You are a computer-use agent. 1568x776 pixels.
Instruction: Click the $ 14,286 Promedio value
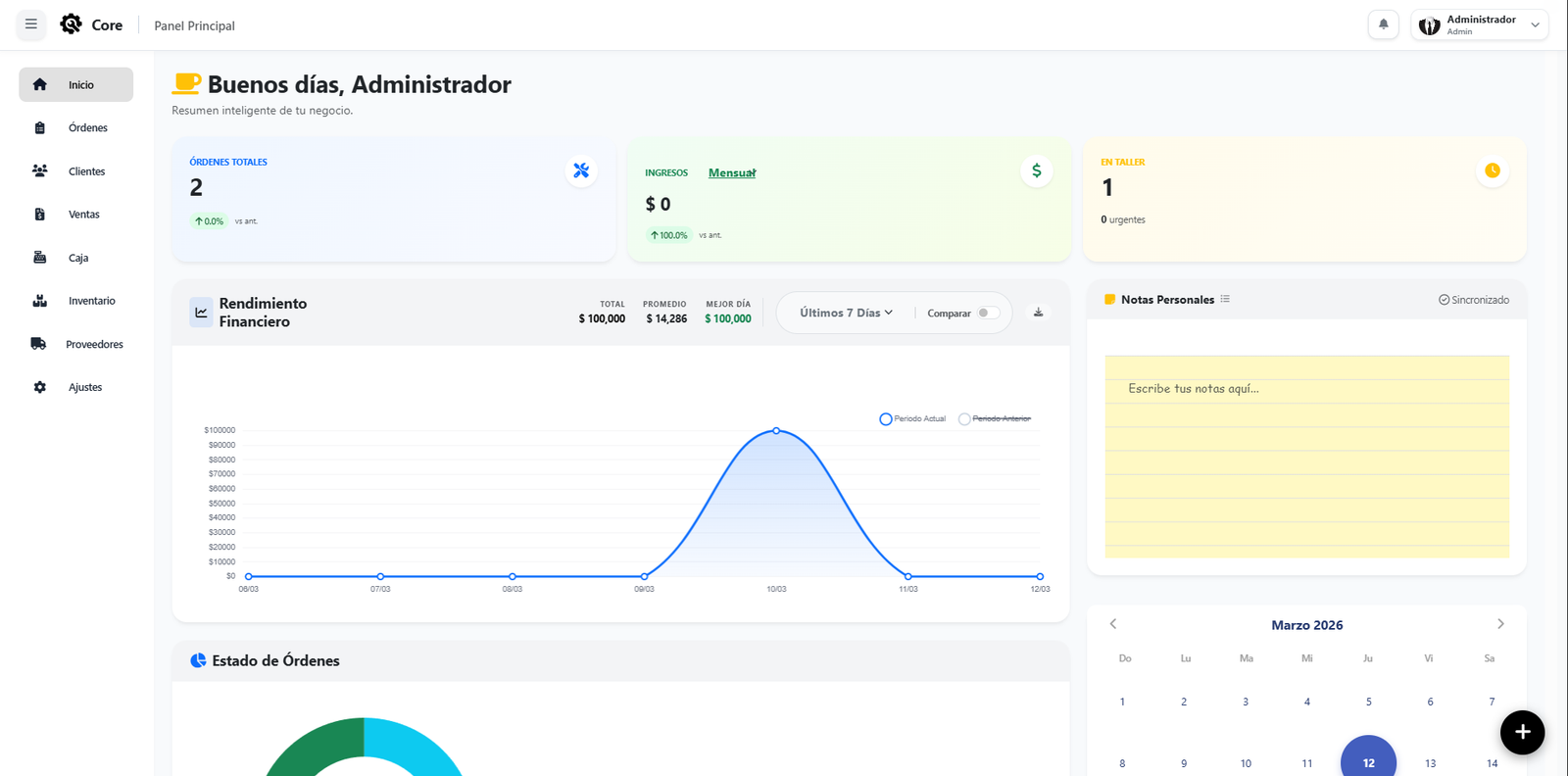(666, 319)
